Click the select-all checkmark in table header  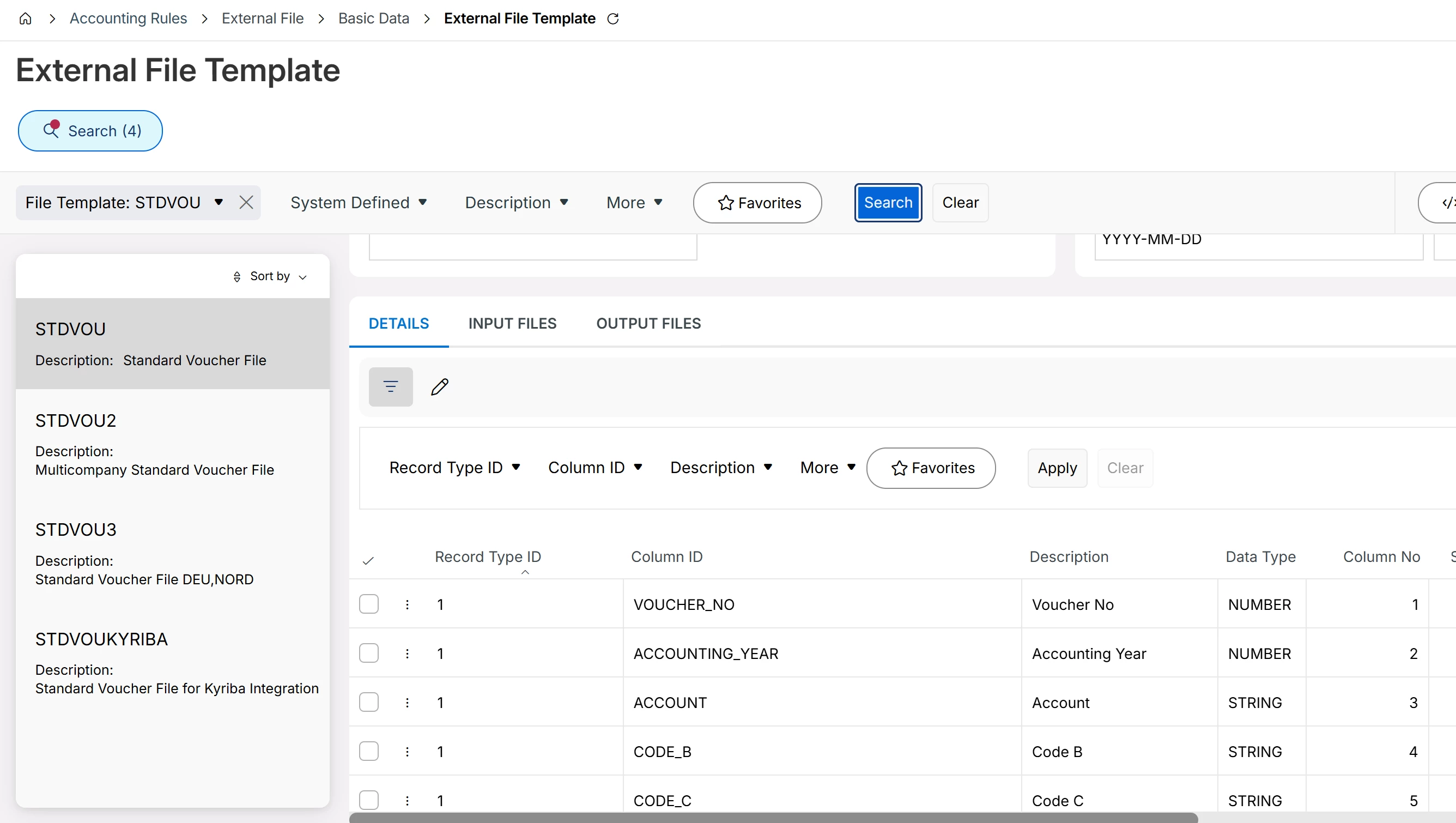(x=368, y=561)
